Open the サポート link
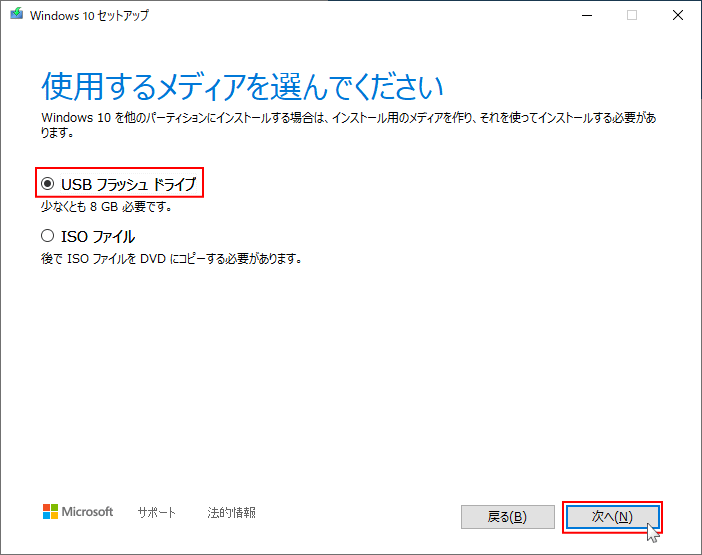Screen dimensions: 702x555 click(157, 512)
